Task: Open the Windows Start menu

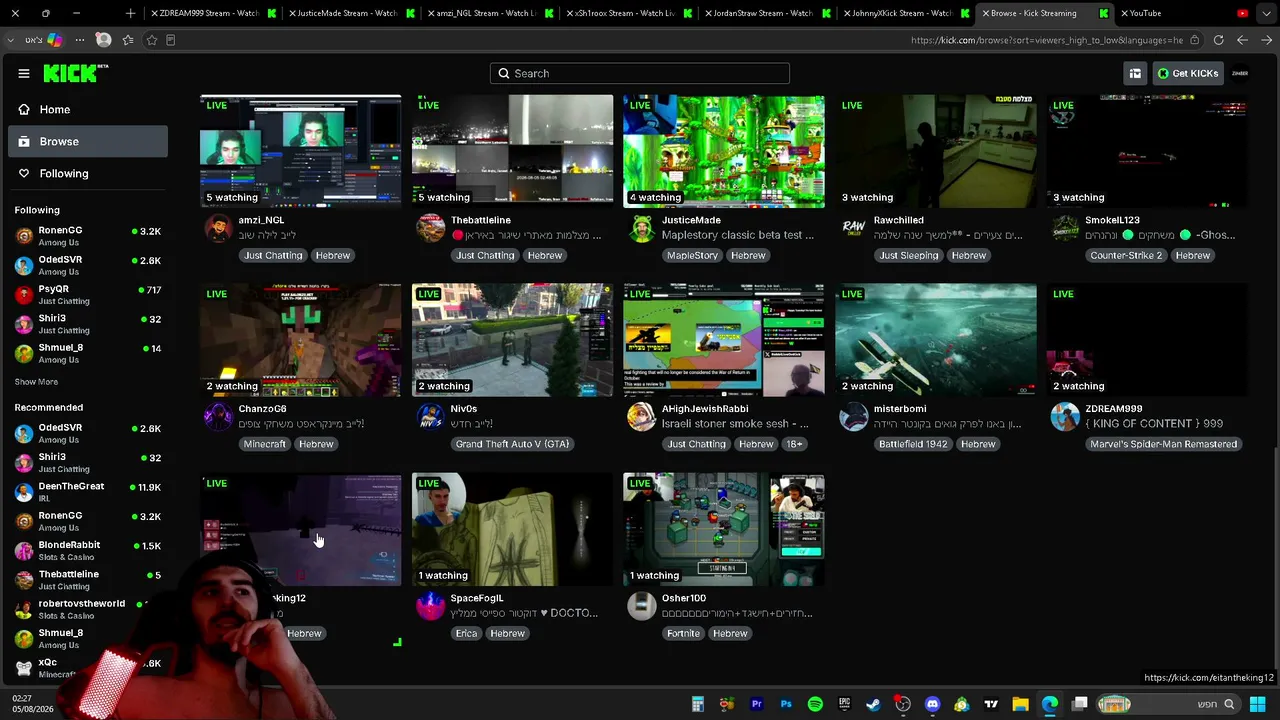Action: [1258, 704]
